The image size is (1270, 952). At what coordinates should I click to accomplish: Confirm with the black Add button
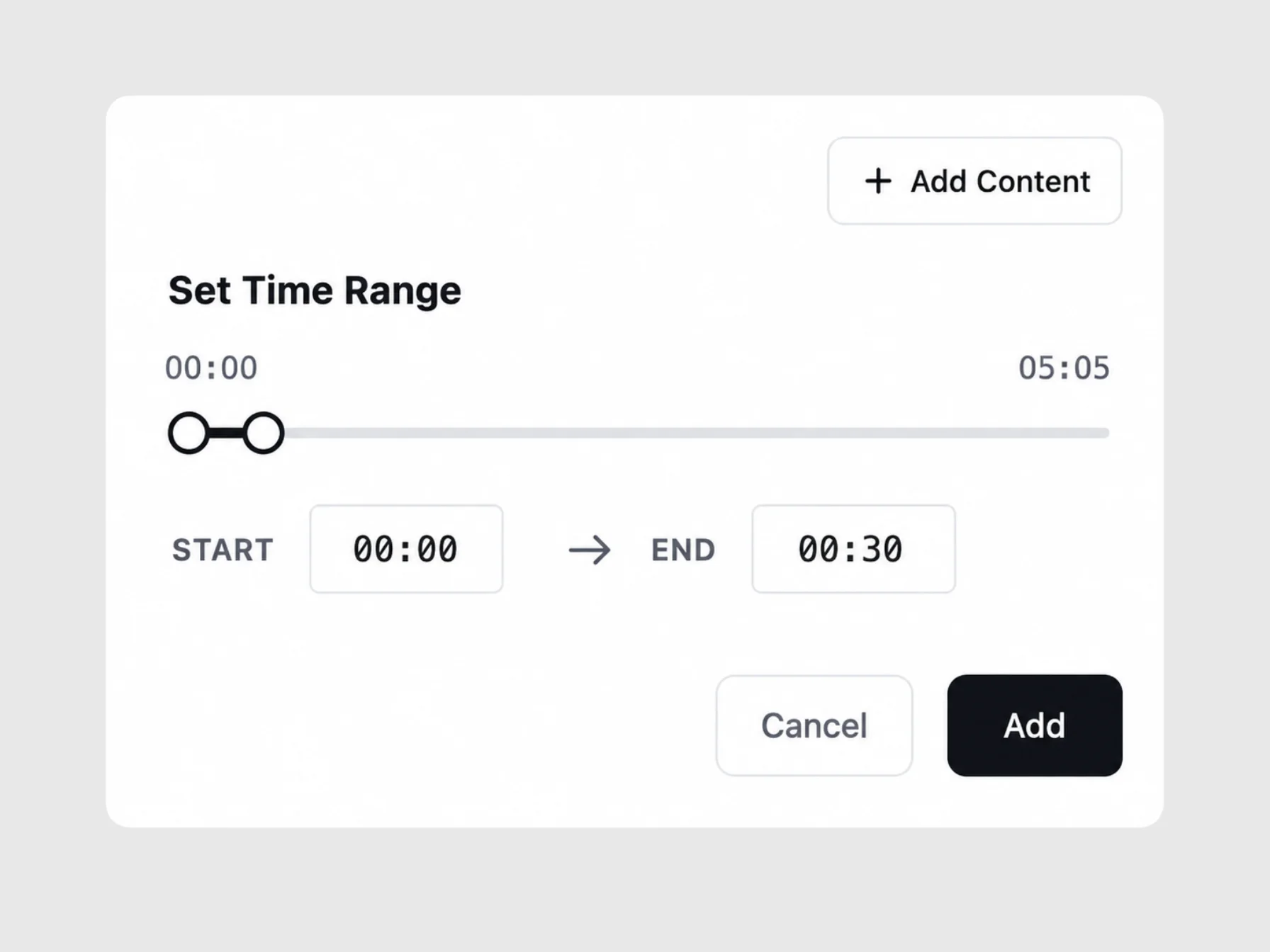(1035, 725)
